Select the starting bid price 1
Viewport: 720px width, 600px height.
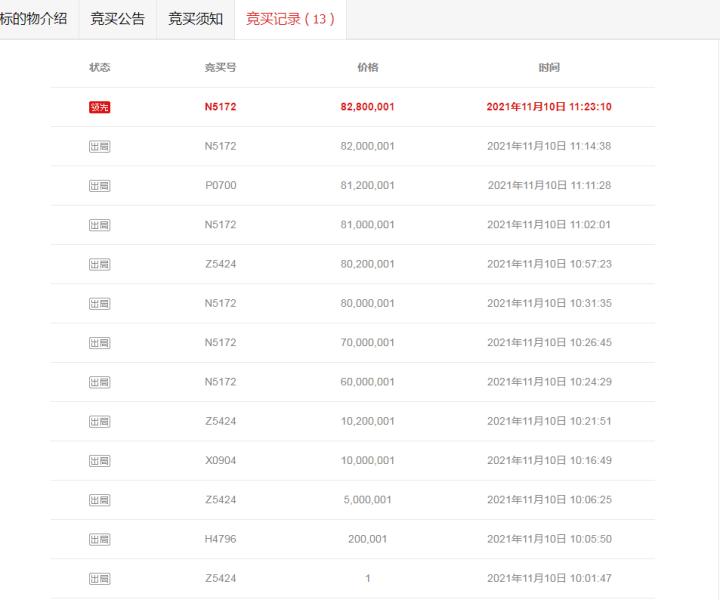(x=368, y=578)
